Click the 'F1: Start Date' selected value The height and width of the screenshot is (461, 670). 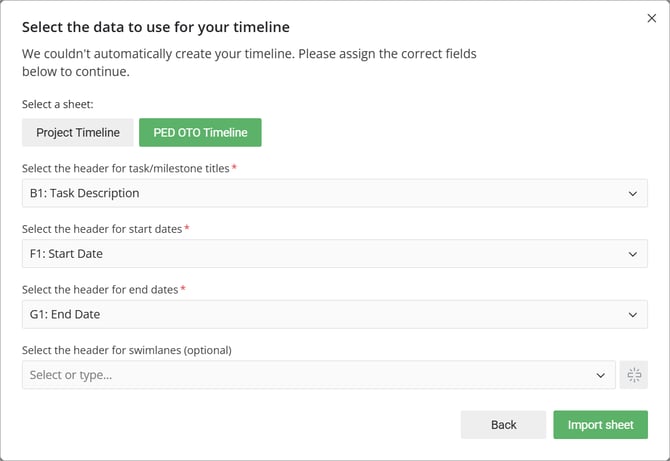66,254
